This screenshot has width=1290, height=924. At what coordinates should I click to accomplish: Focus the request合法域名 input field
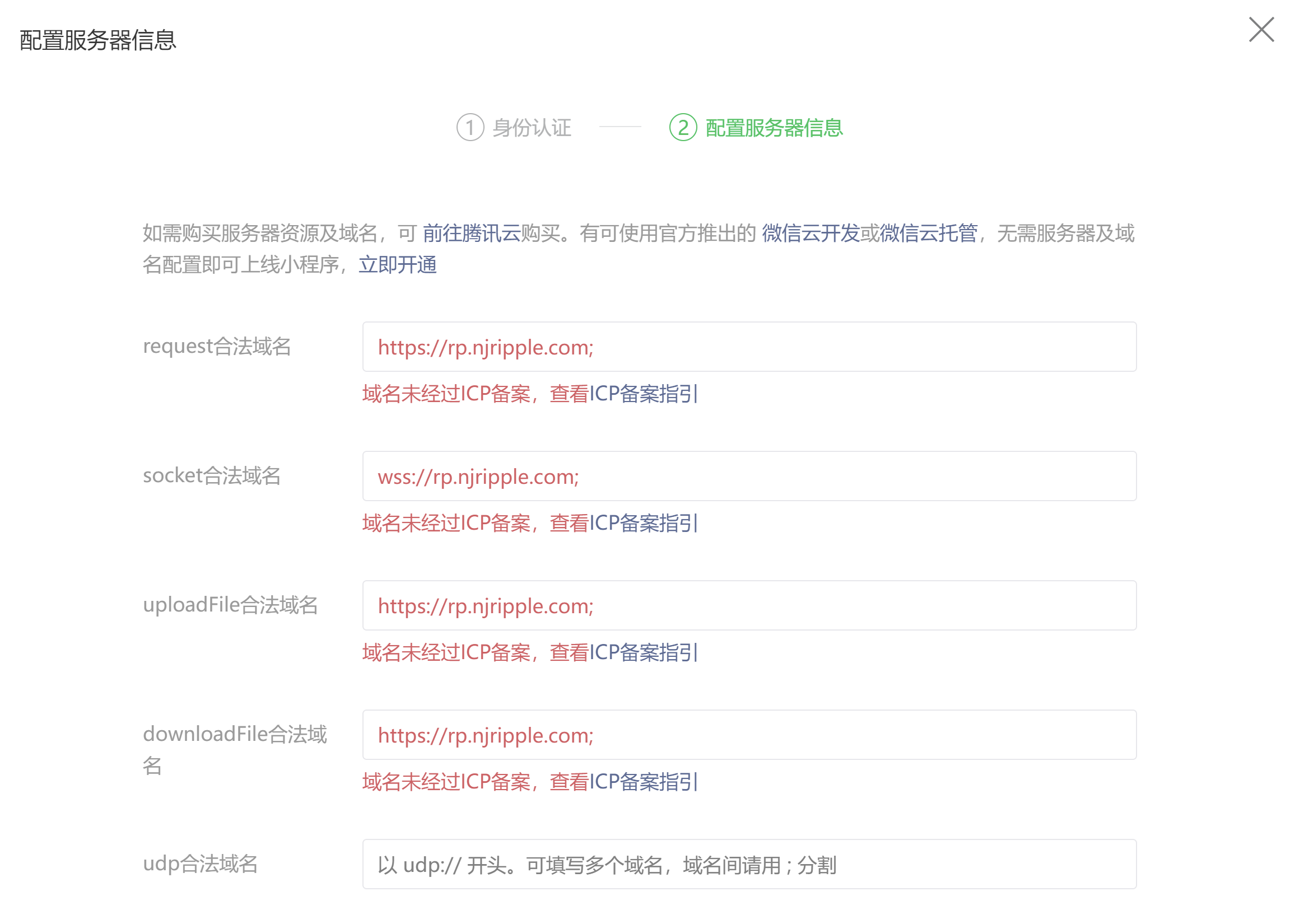[749, 347]
